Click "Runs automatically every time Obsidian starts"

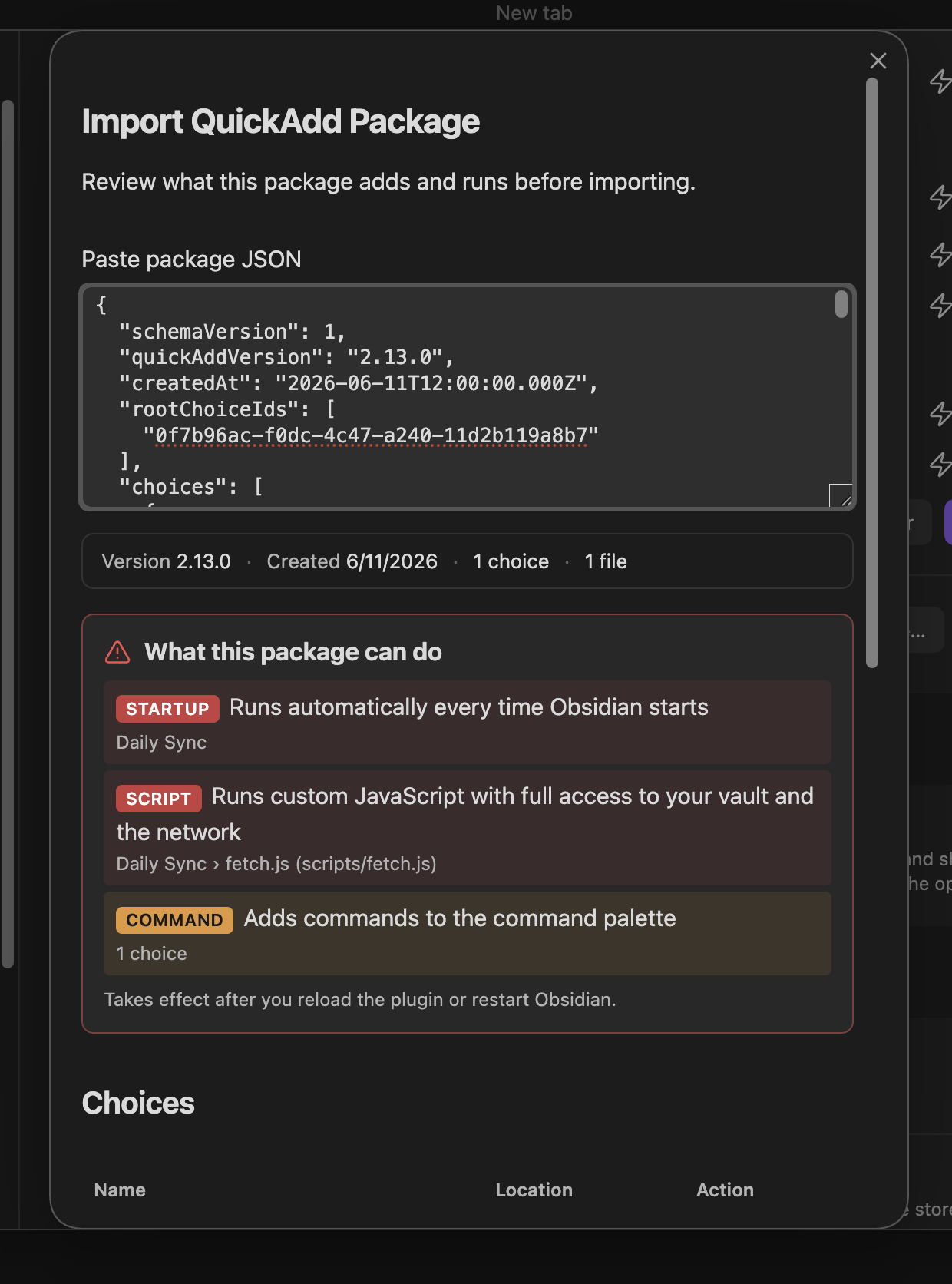(469, 707)
